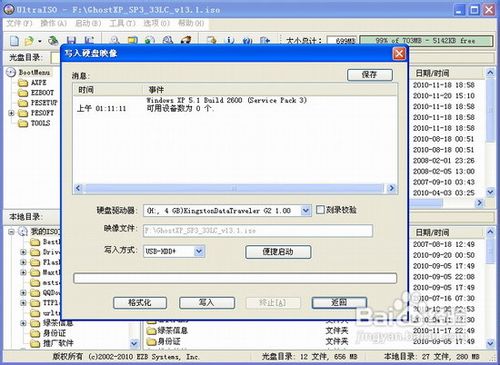Expand the Driv folder in local tree
This screenshot has width=500, height=365.
pyautogui.click(x=23, y=252)
